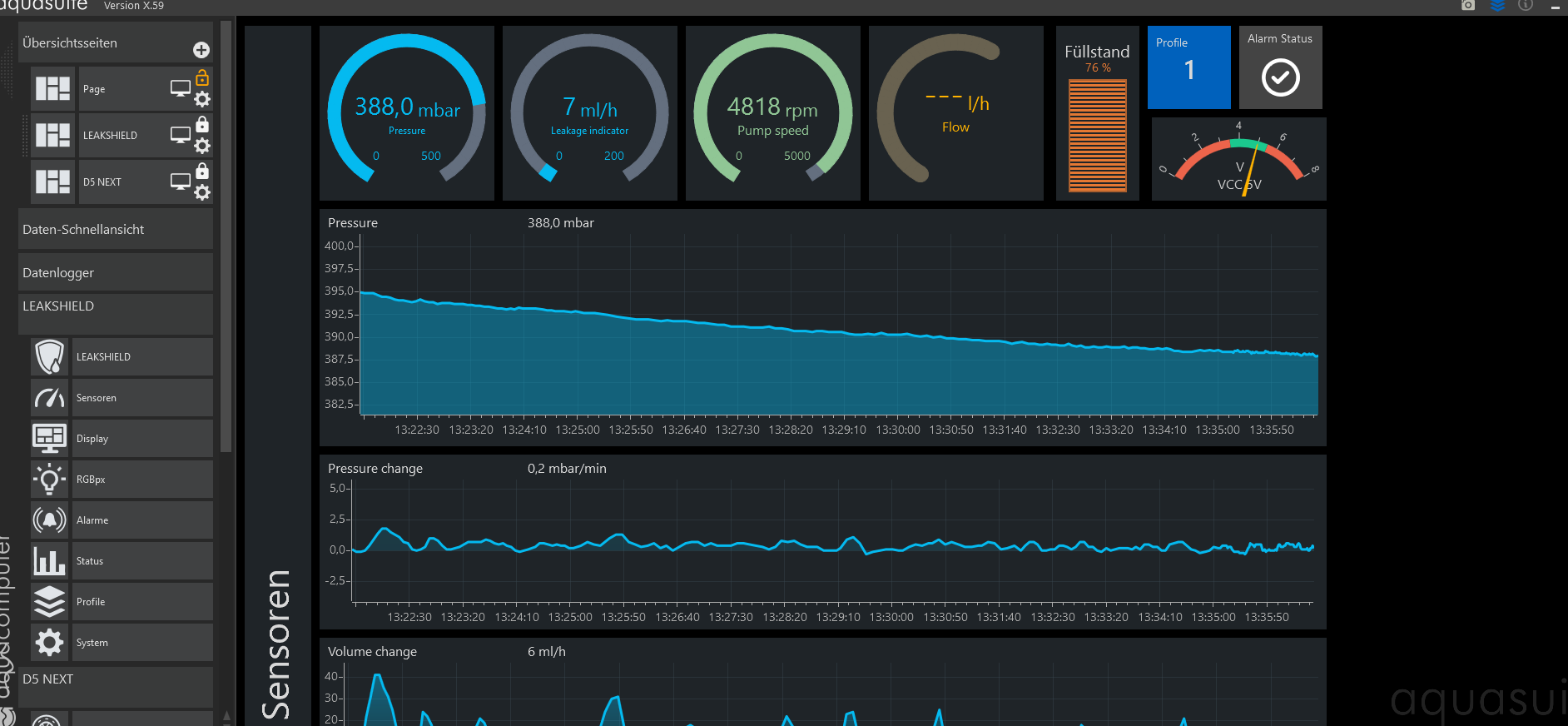
Task: Expand the Daten-Schnellansicht section
Action: [116, 229]
